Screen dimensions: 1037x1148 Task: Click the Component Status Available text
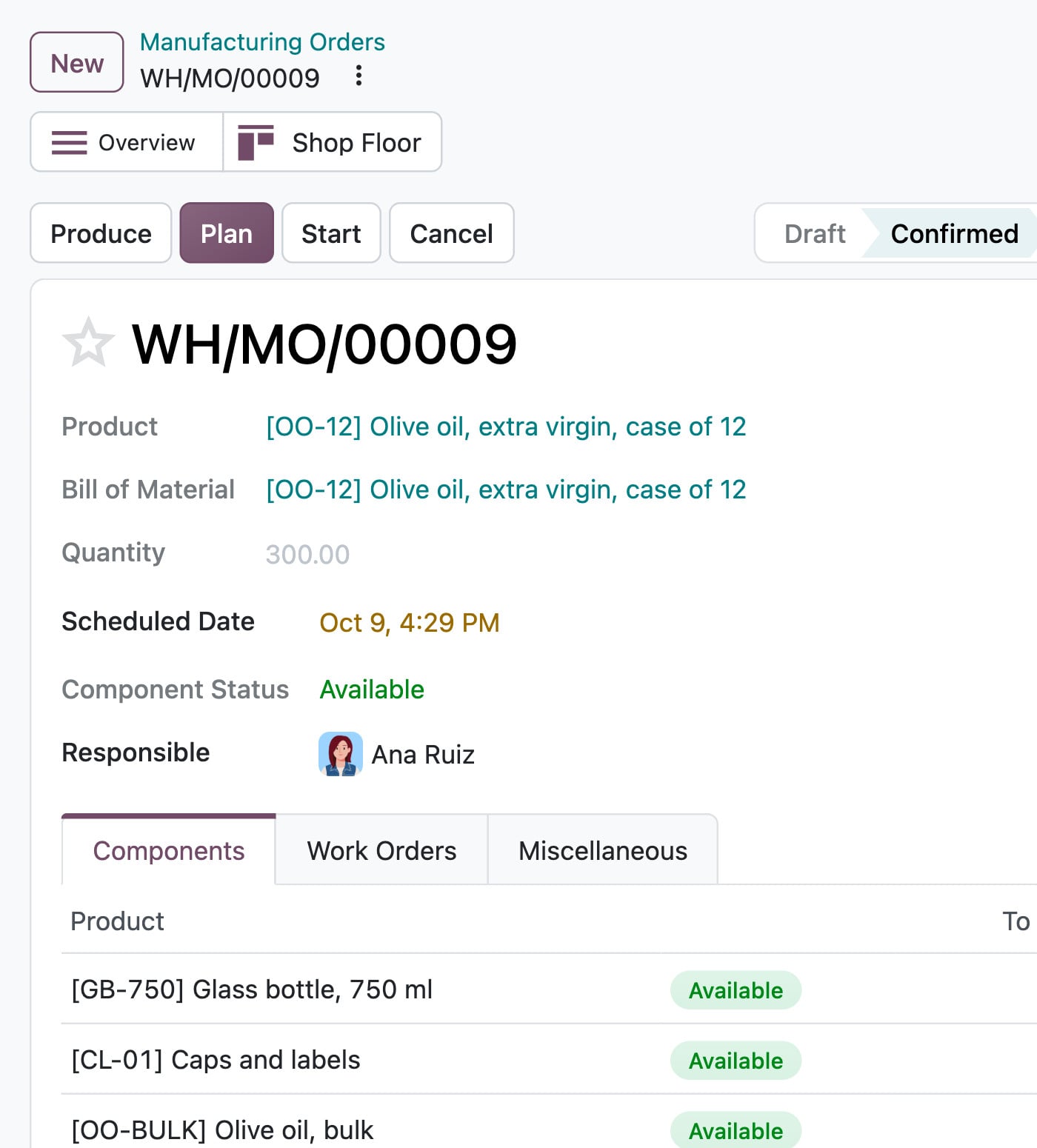[372, 690]
